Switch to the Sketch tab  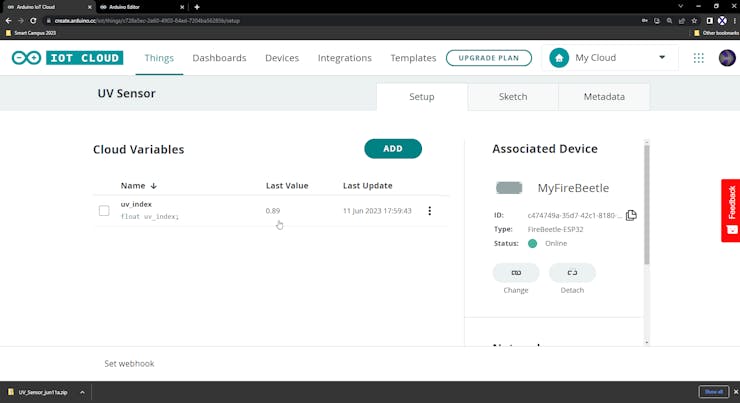click(x=513, y=97)
